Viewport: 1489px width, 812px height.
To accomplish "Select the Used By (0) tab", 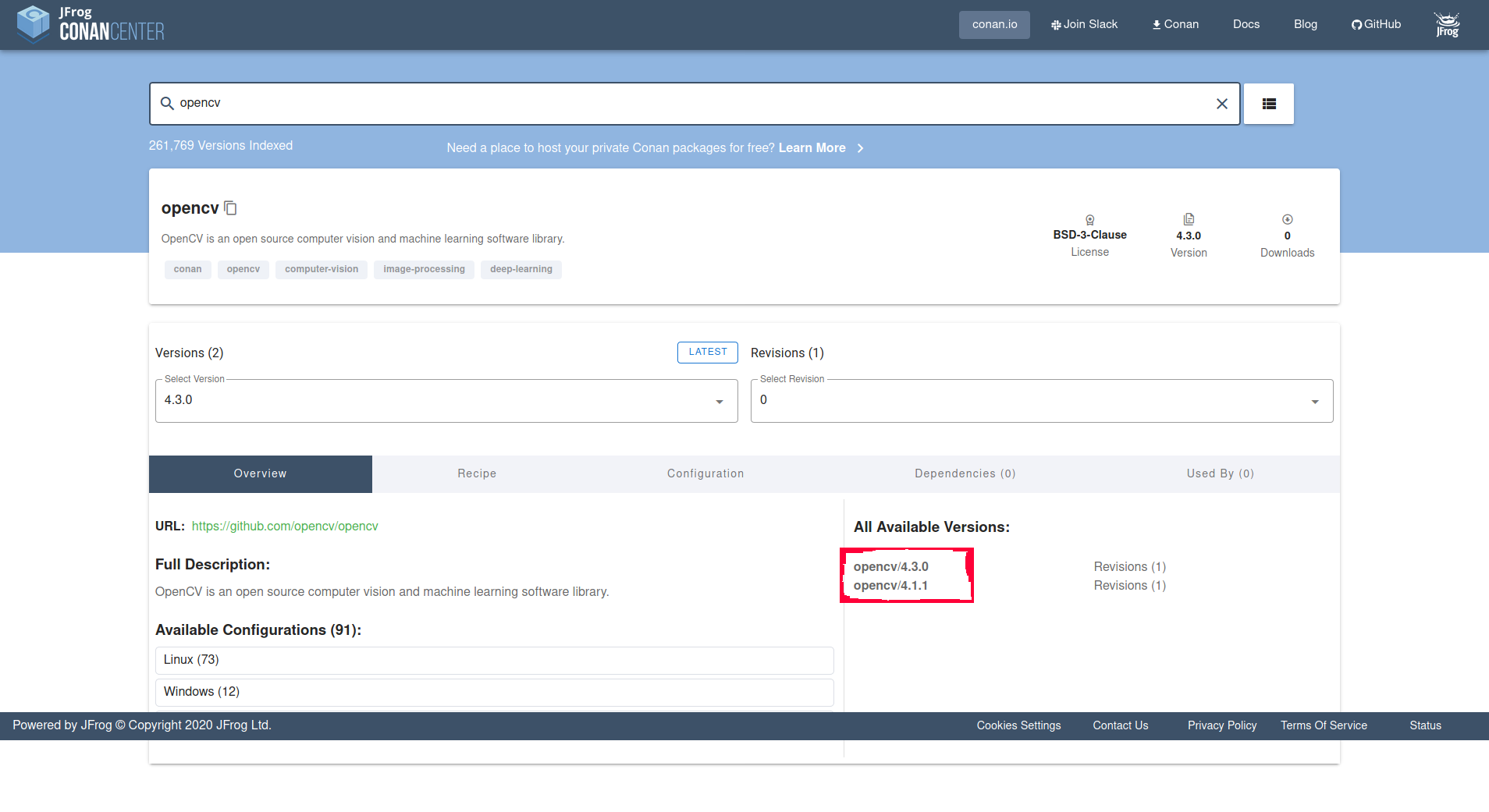I will pyautogui.click(x=1219, y=473).
